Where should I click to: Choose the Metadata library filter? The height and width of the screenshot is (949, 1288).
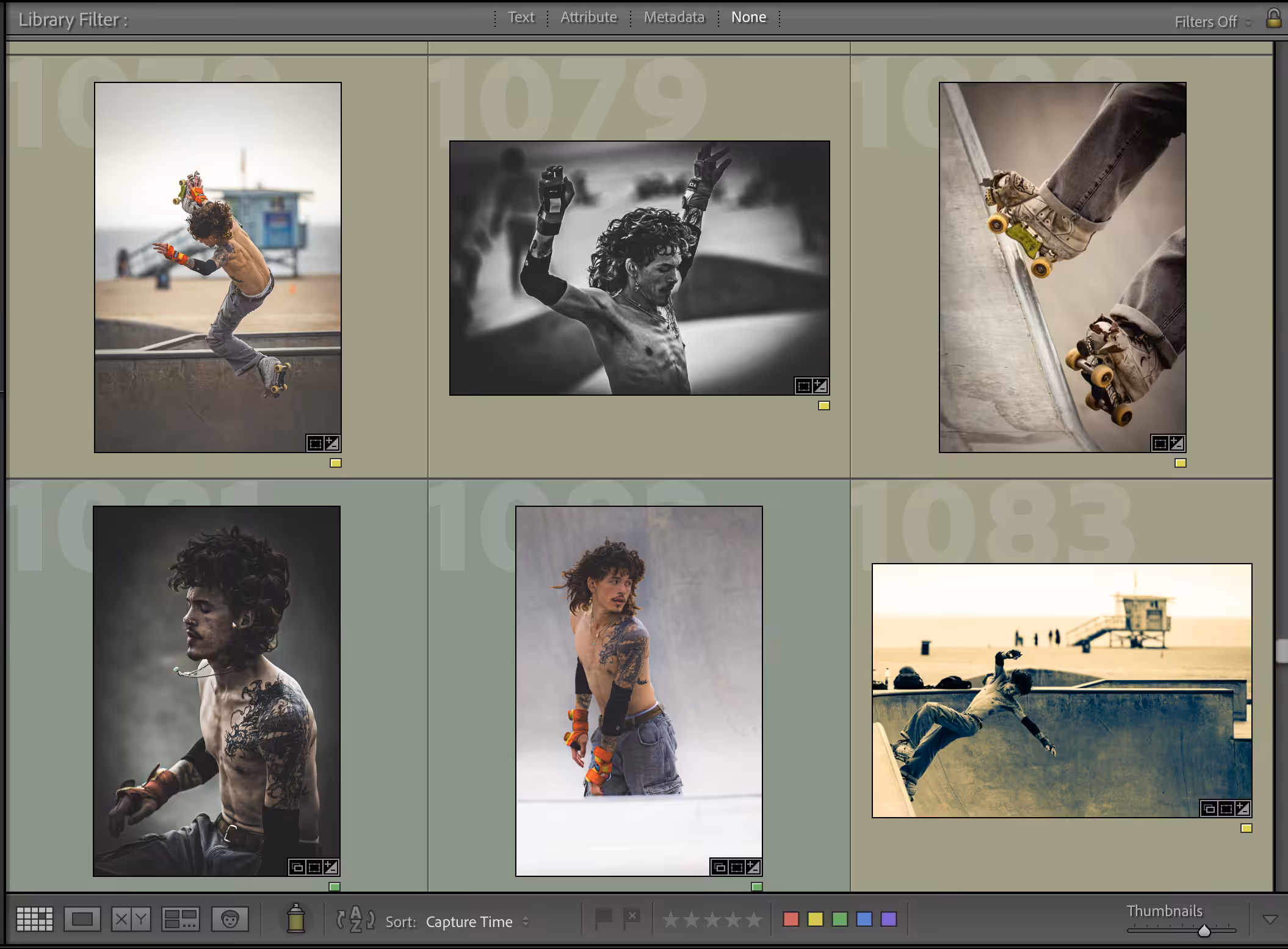coord(674,17)
